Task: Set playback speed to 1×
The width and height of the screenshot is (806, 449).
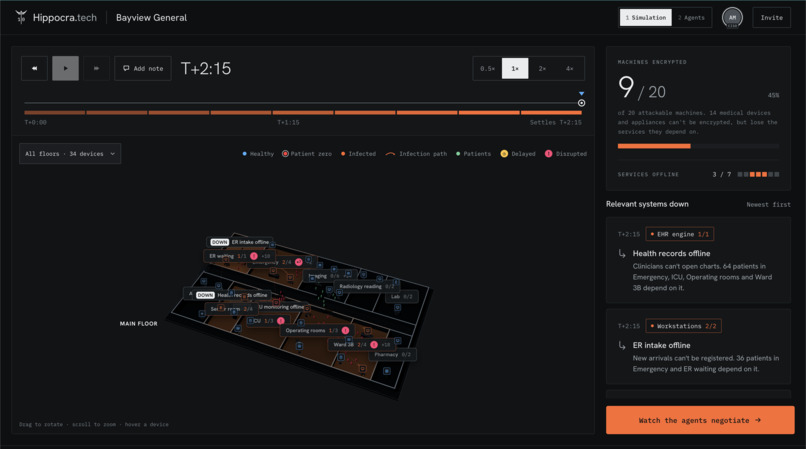Action: click(x=515, y=68)
